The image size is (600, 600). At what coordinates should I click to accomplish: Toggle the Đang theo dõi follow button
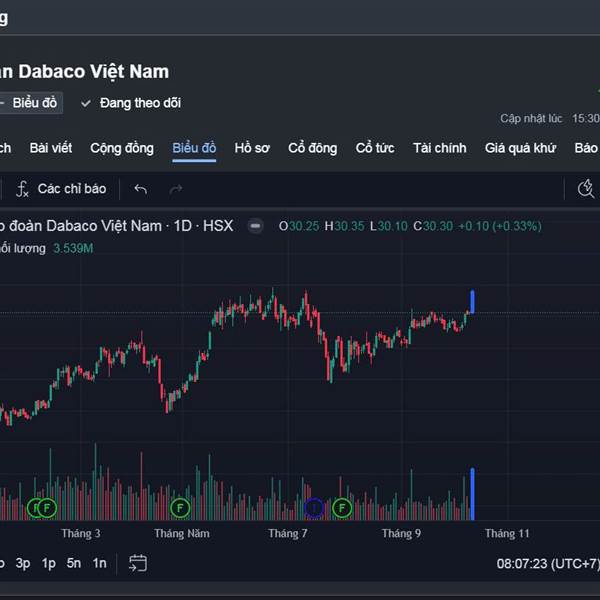[x=131, y=103]
